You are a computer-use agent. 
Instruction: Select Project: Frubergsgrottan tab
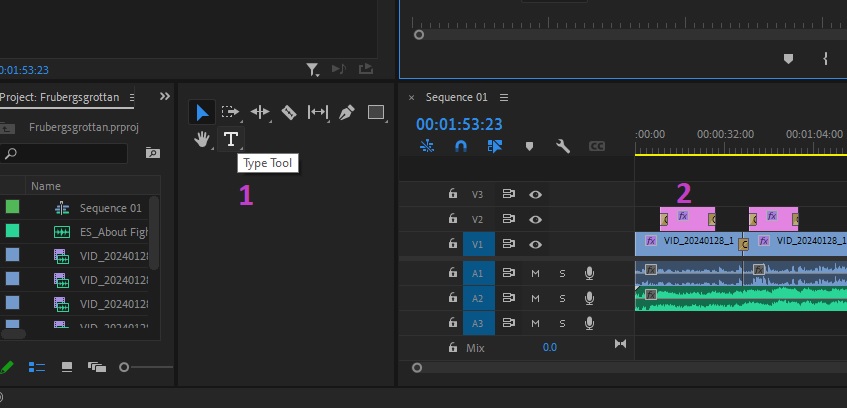coord(60,97)
